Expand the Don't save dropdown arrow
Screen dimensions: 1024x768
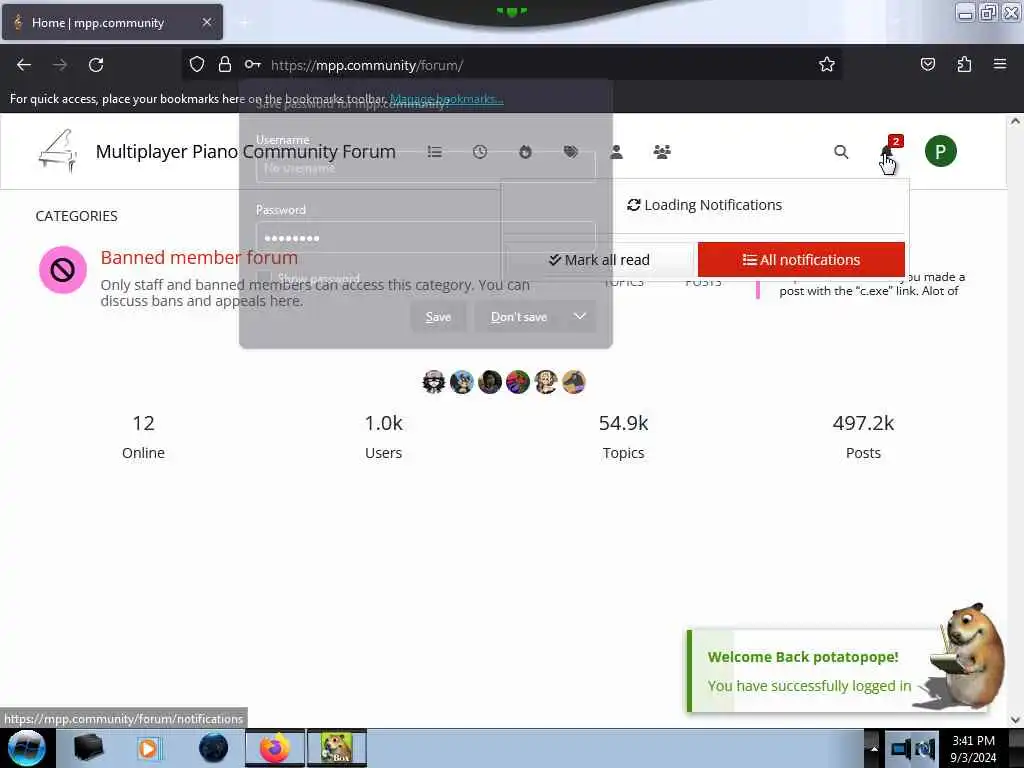pyautogui.click(x=579, y=316)
